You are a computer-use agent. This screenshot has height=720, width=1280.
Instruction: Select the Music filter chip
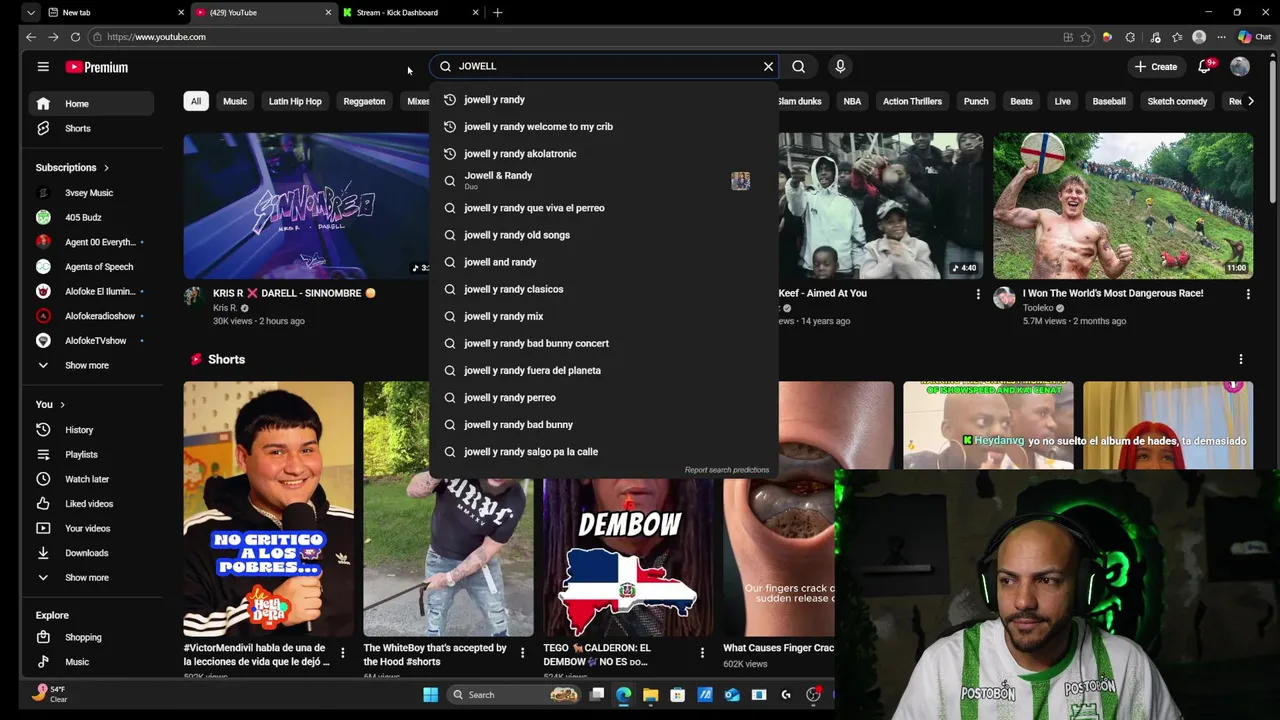tap(235, 101)
